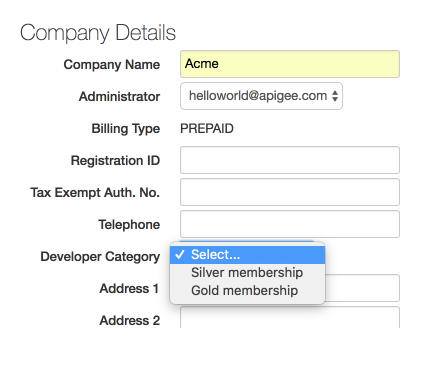Click the Telephone label
Viewport: 427px width, 367px height.
129,225
